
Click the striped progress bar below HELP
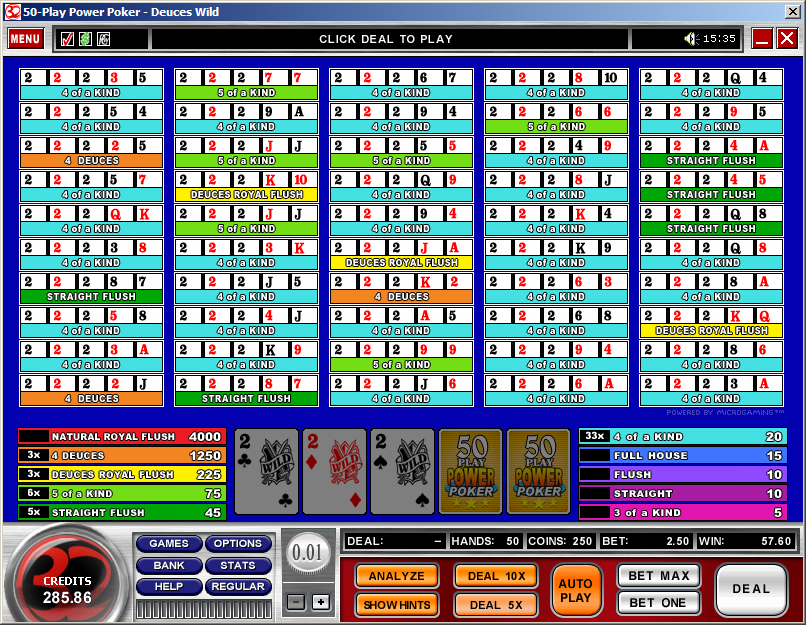coord(204,609)
